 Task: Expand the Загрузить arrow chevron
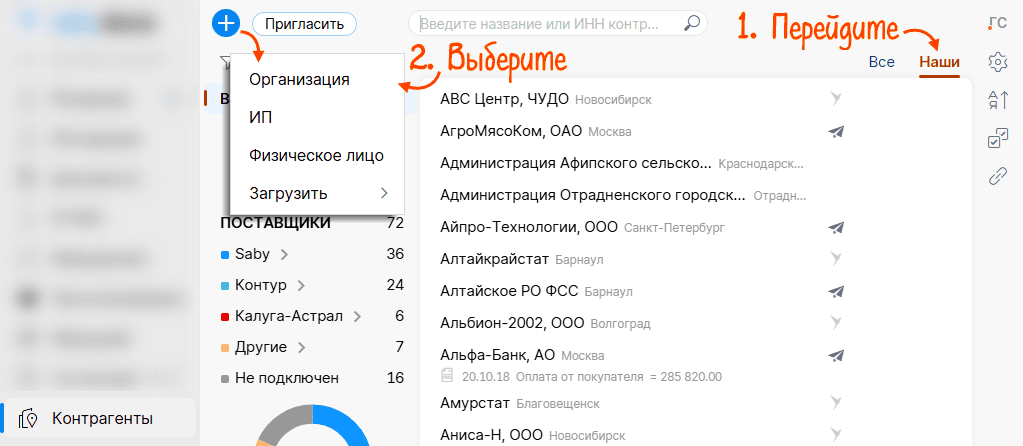point(384,194)
